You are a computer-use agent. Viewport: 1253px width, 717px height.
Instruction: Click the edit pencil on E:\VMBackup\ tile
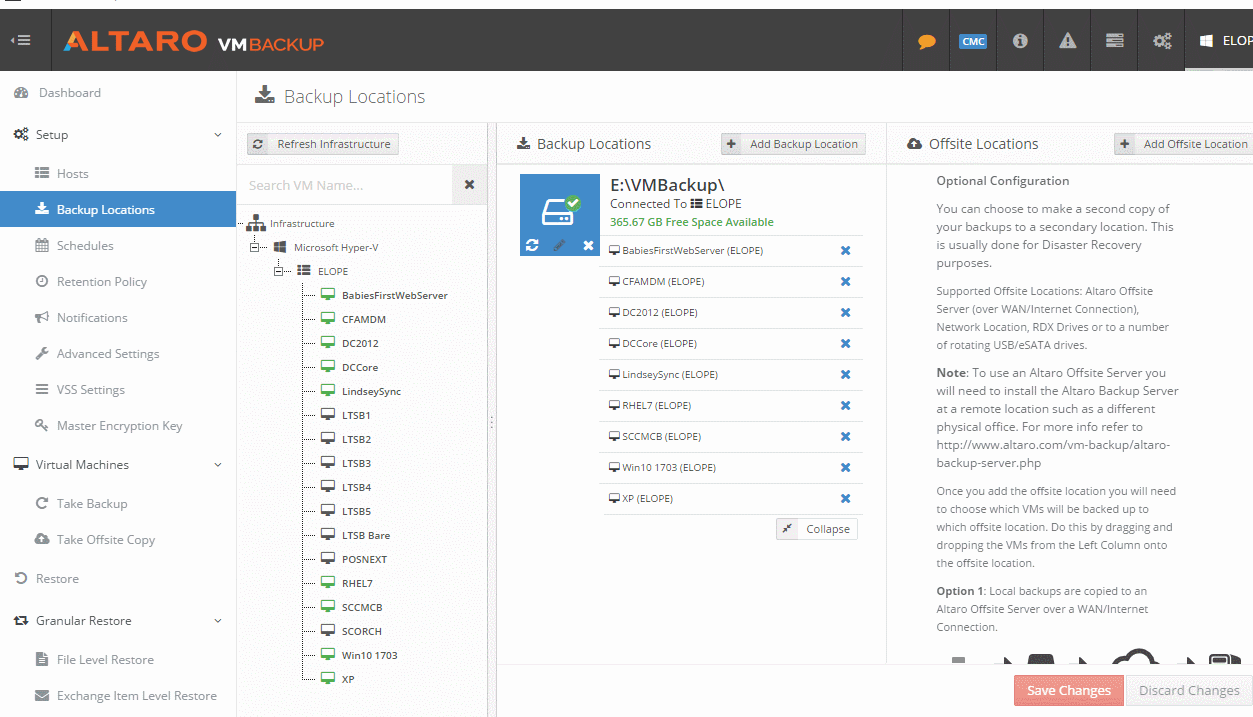click(x=559, y=245)
